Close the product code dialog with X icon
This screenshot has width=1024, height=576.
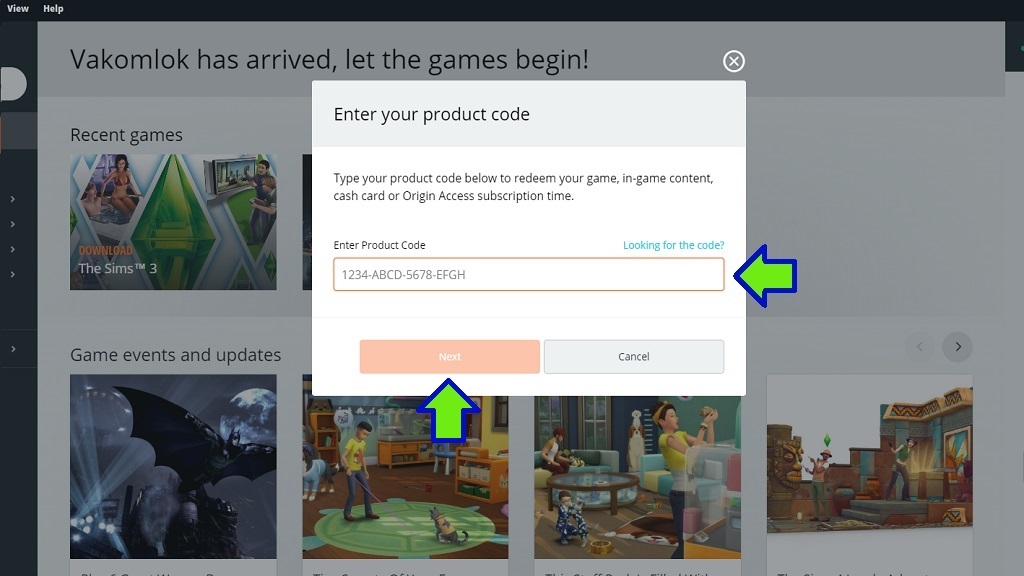[733, 61]
